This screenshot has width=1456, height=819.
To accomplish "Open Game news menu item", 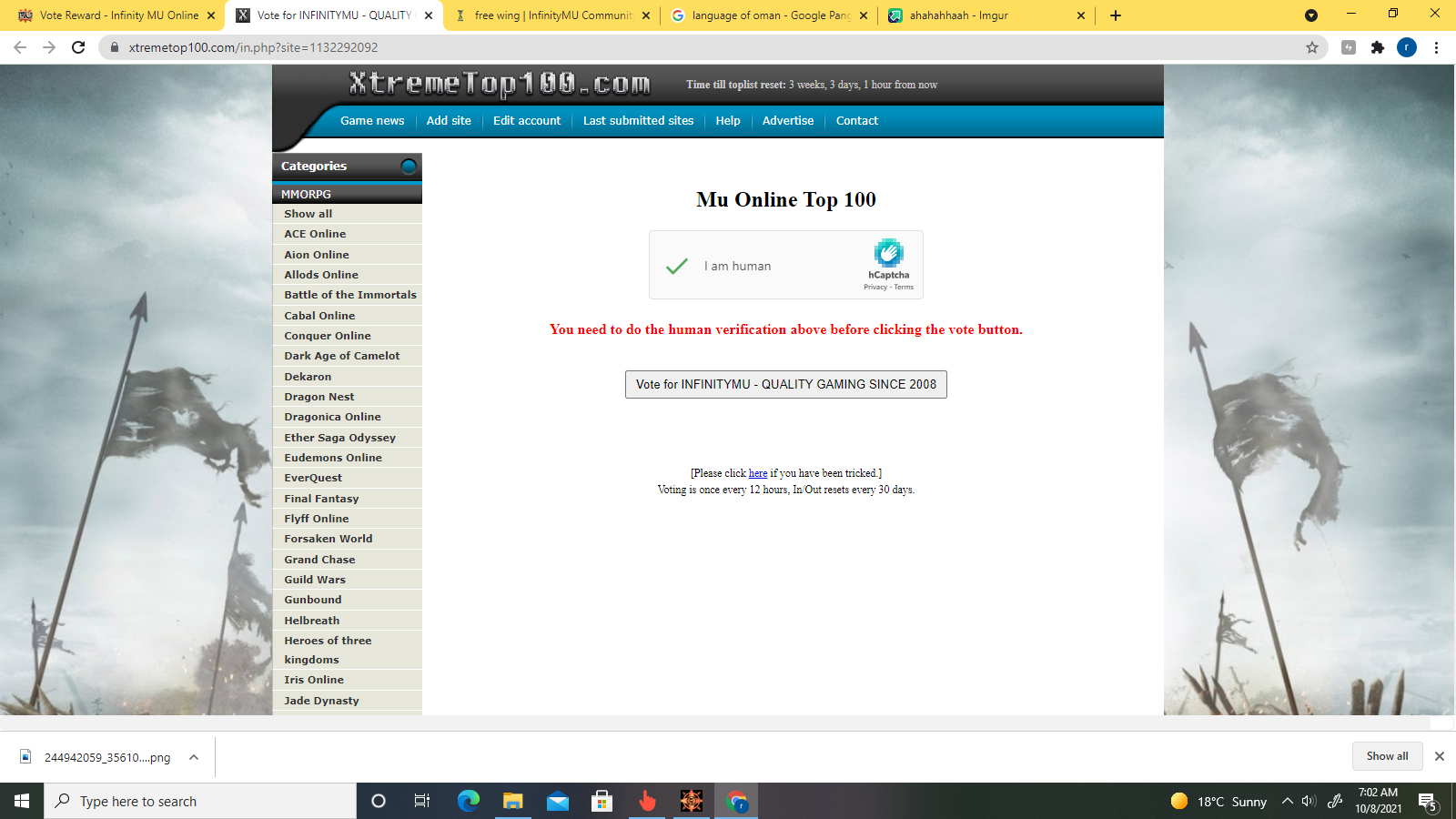I will (372, 120).
